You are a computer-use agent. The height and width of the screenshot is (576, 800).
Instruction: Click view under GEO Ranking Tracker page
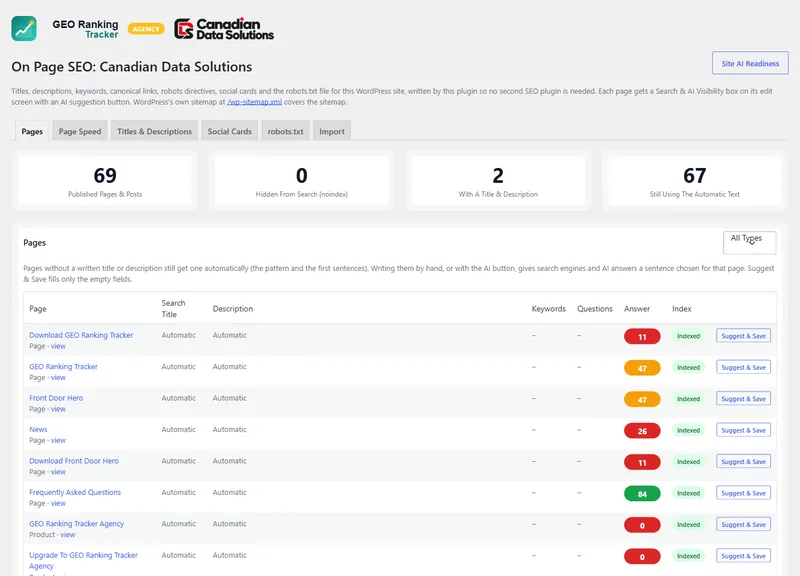[58, 378]
